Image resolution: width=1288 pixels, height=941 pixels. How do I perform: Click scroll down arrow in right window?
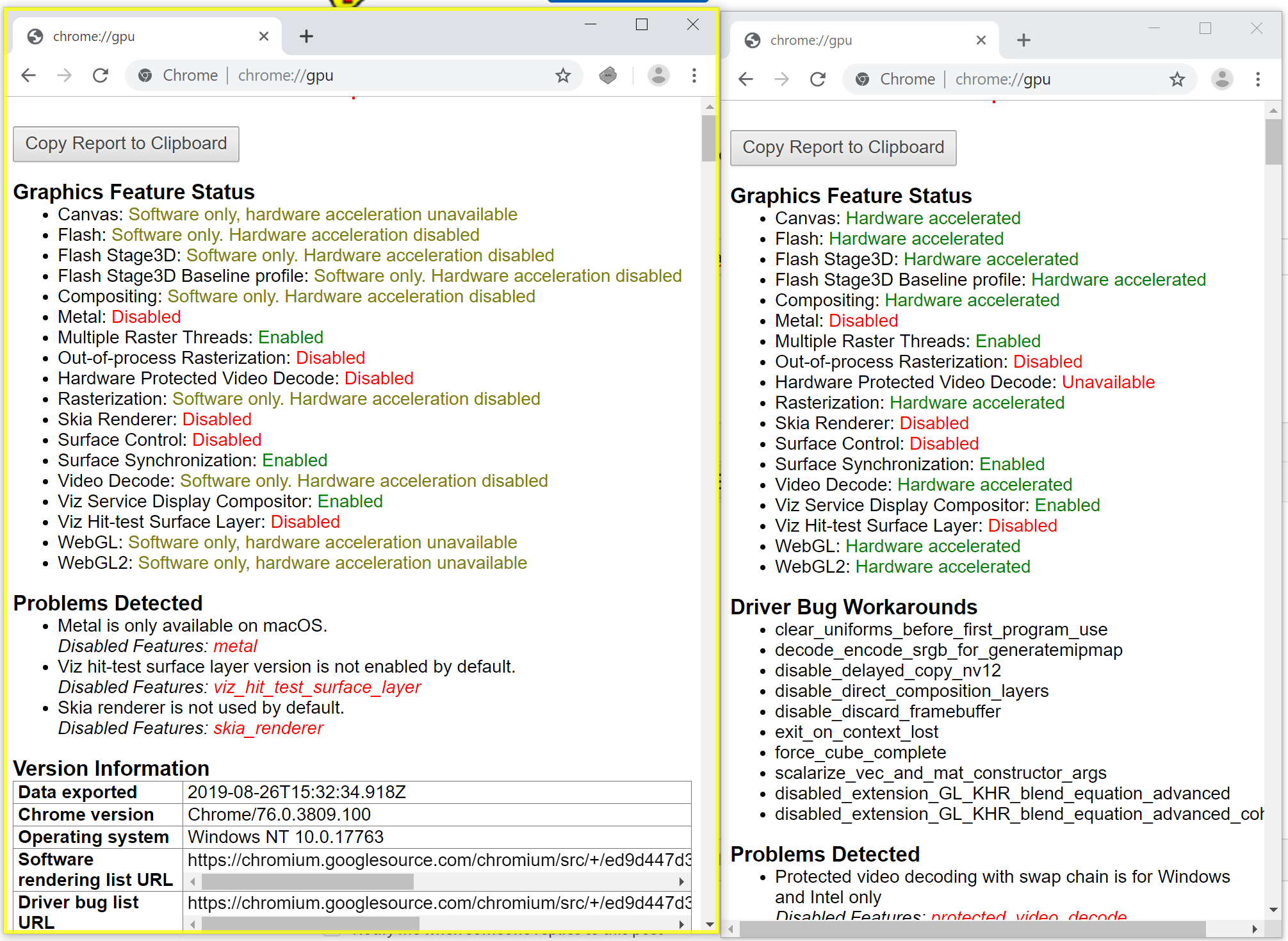click(x=1273, y=910)
